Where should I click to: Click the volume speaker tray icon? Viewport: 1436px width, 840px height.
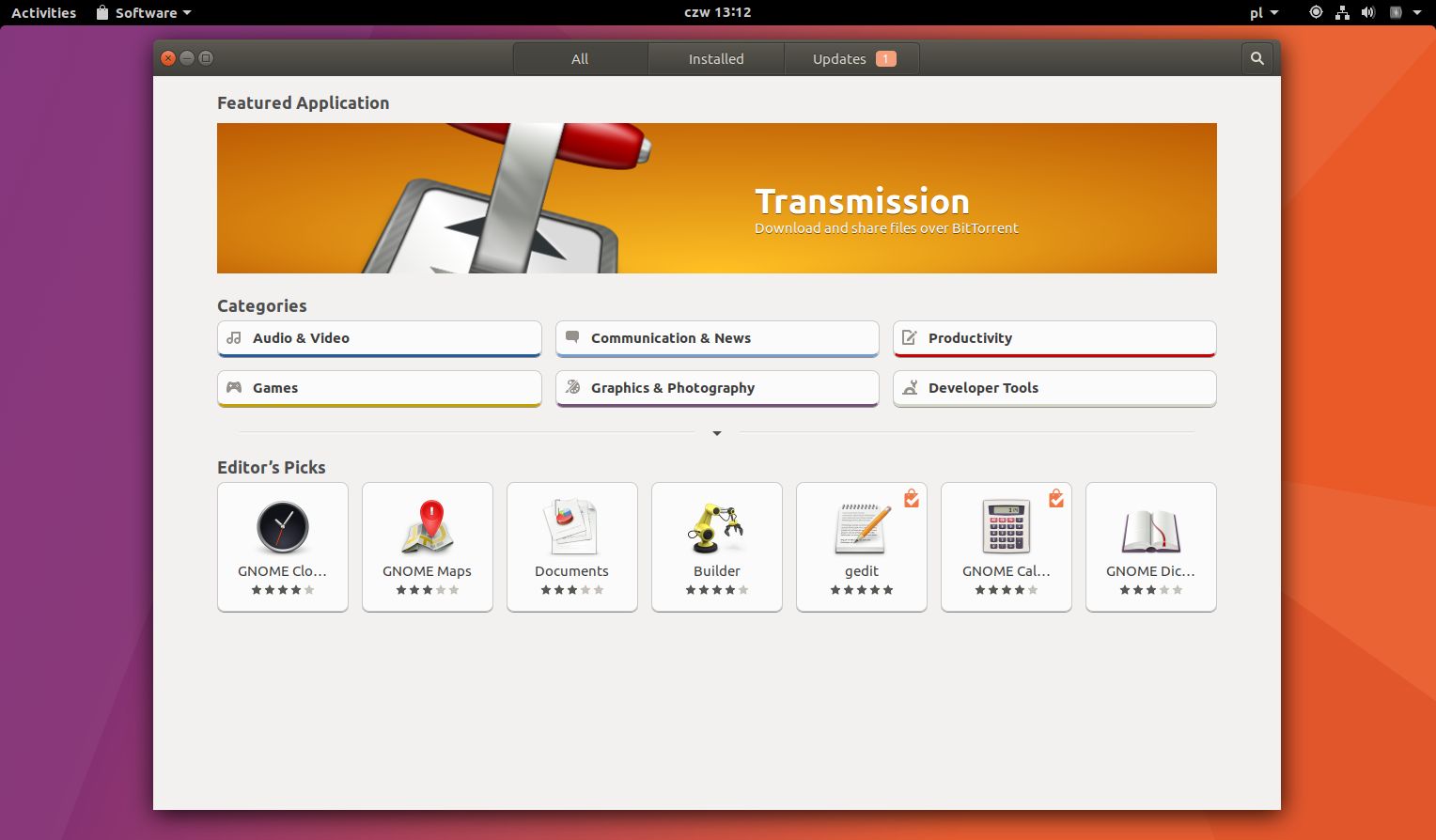1368,13
